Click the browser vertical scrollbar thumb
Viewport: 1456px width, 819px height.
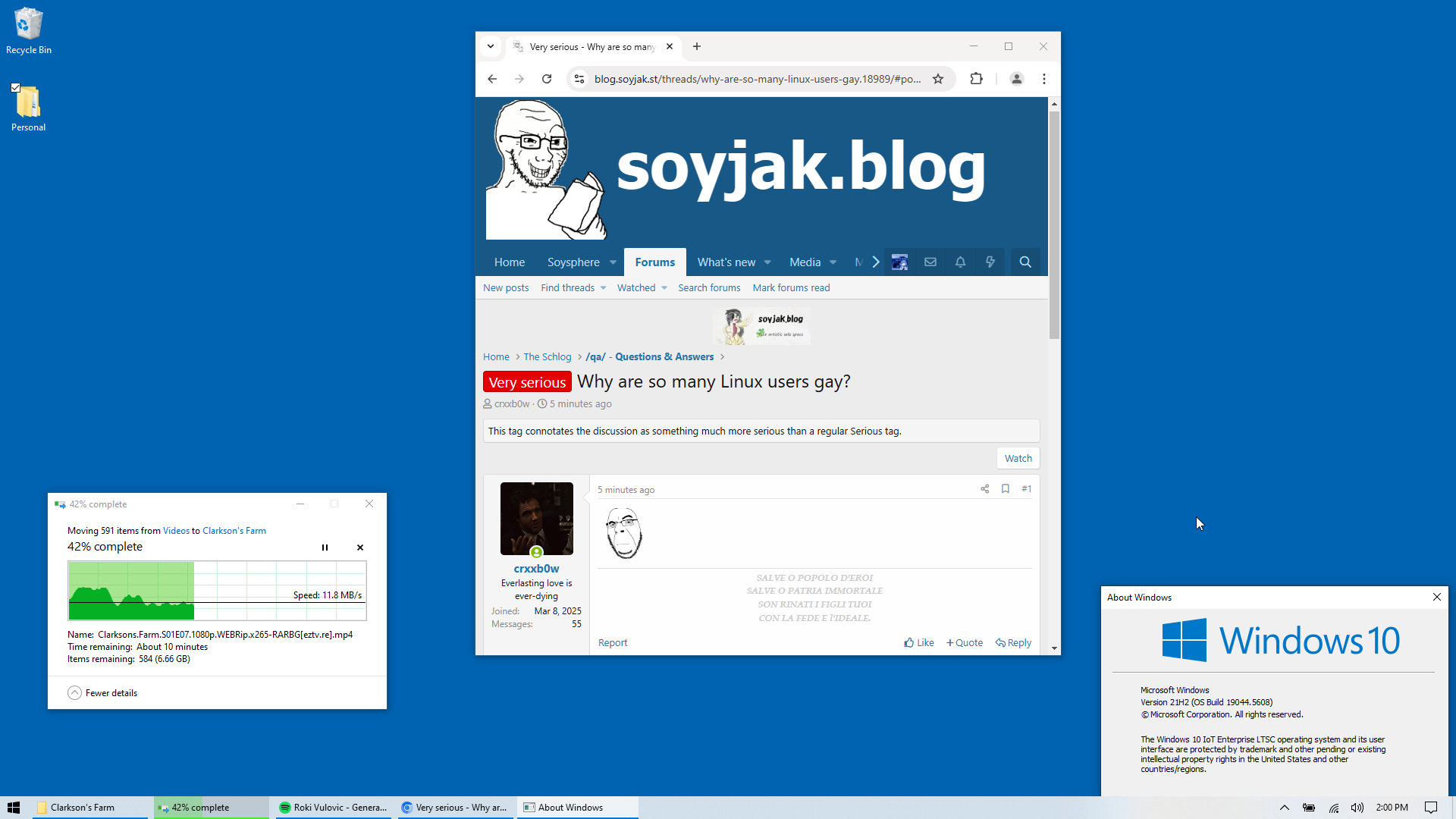coord(1054,224)
